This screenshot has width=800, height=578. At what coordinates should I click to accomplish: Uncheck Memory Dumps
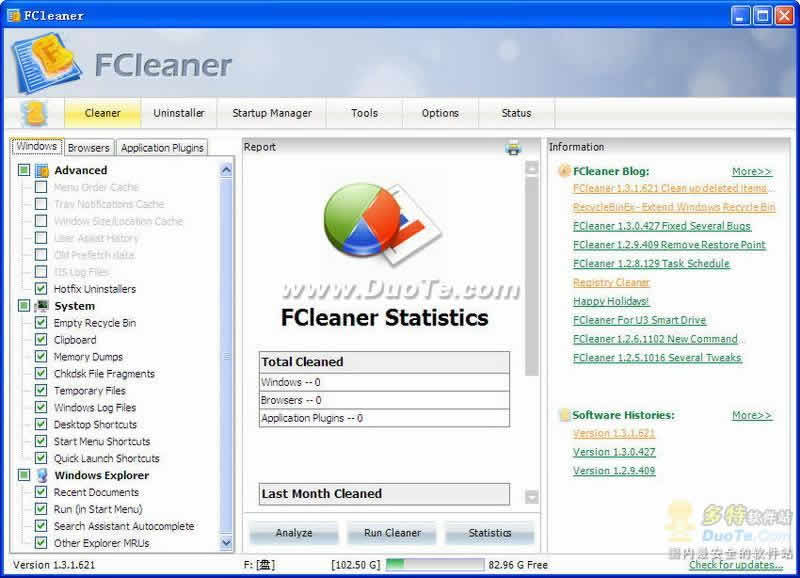tap(41, 356)
